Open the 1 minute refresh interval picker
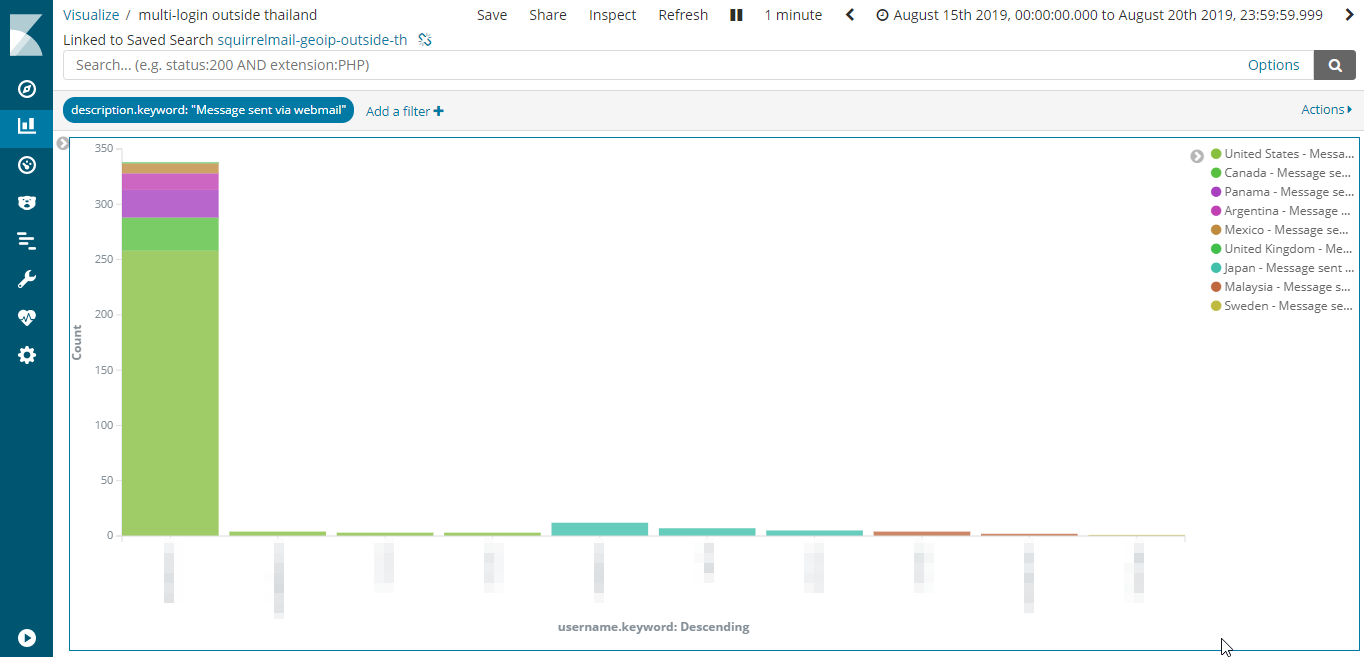The height and width of the screenshot is (657, 1364). click(x=793, y=15)
